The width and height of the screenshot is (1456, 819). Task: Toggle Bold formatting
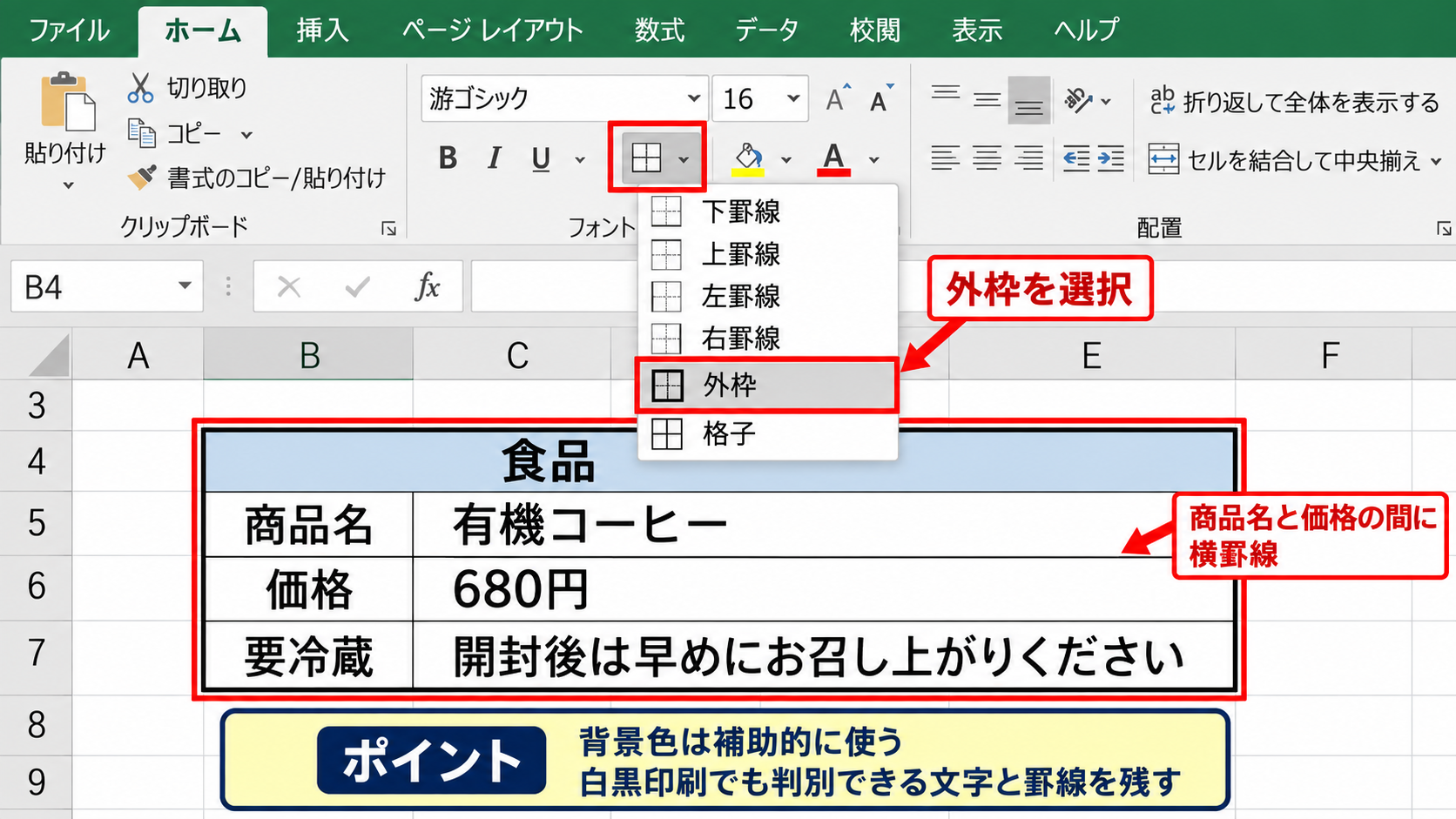pos(448,158)
